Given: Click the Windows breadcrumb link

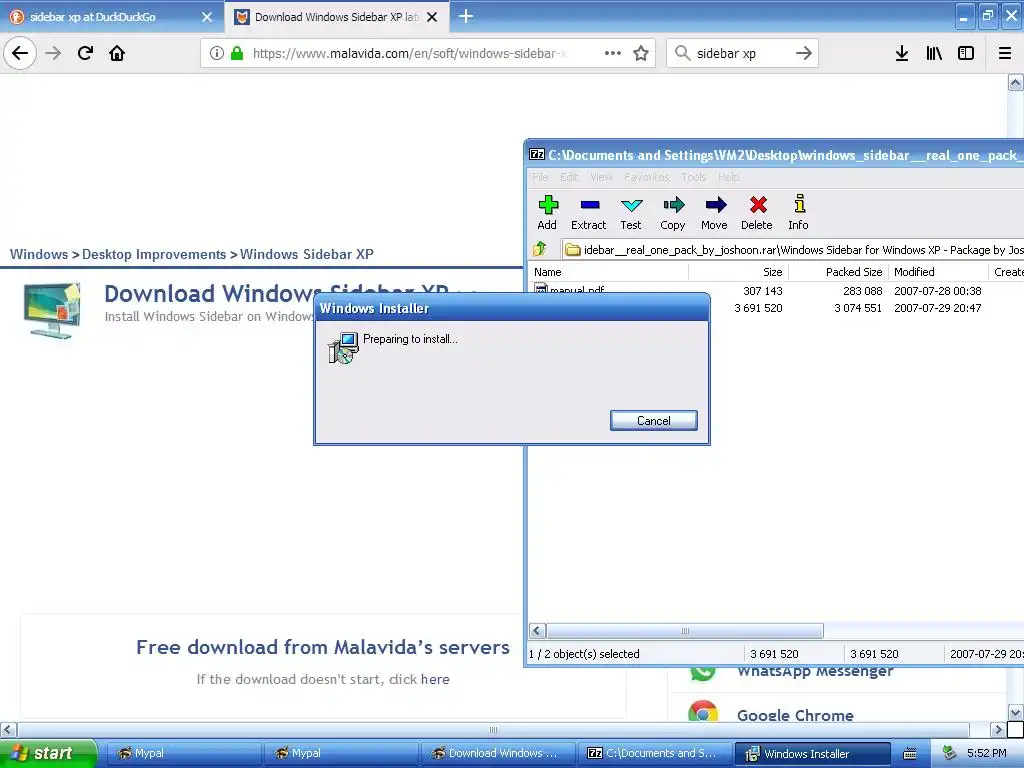Looking at the screenshot, I should 39,254.
